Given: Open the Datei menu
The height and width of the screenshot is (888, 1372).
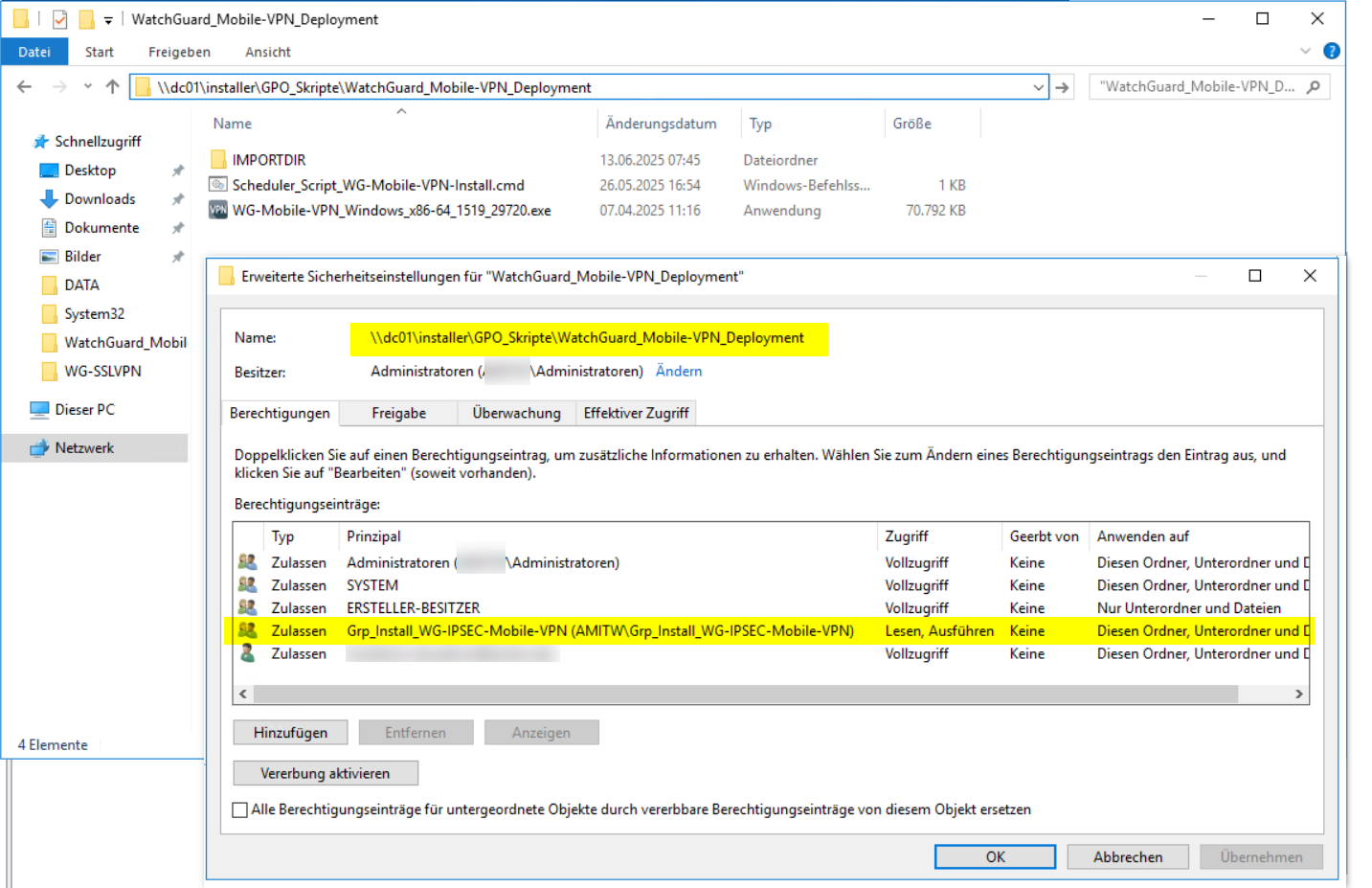Looking at the screenshot, I should pyautogui.click(x=34, y=52).
